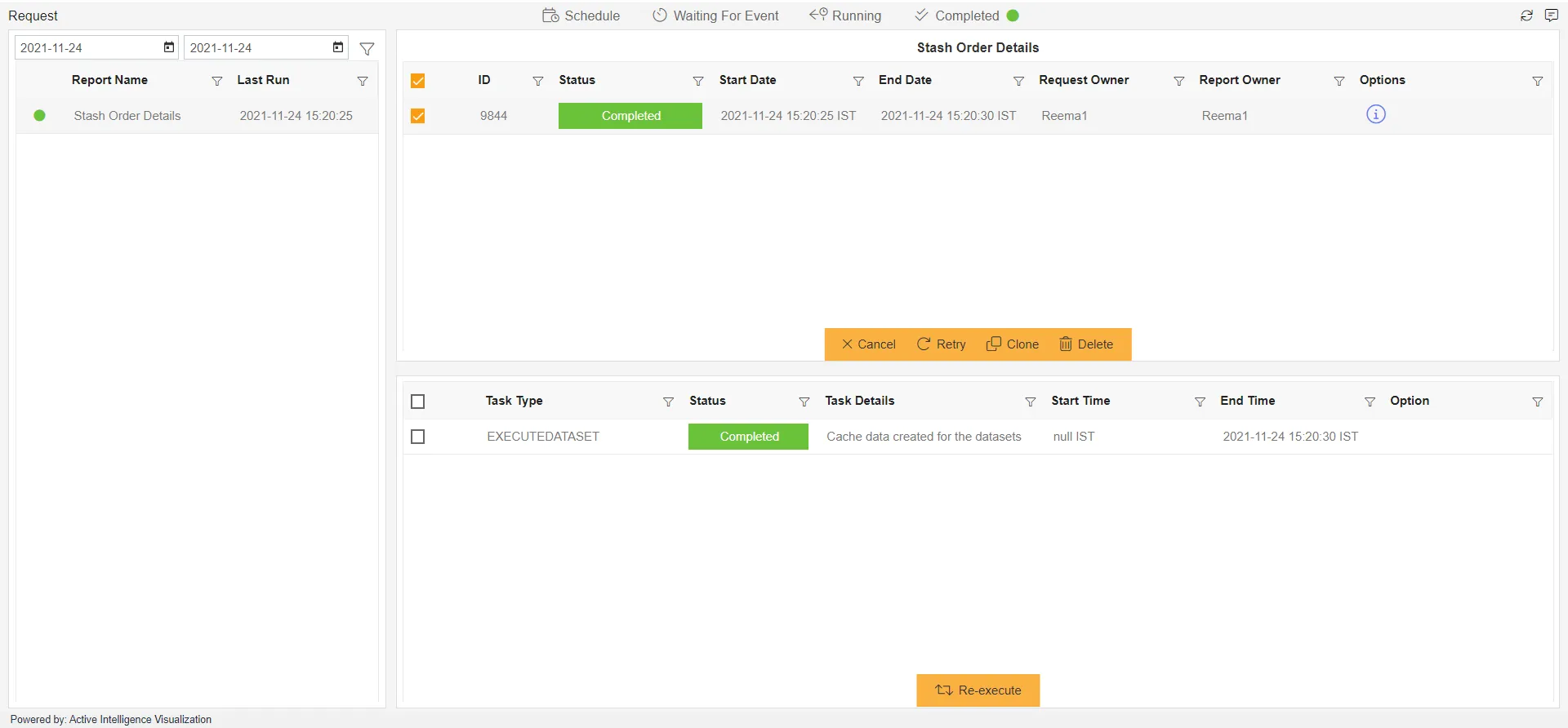1568x728 pixels.
Task: Switch to the Schedule tab
Action: coord(581,16)
